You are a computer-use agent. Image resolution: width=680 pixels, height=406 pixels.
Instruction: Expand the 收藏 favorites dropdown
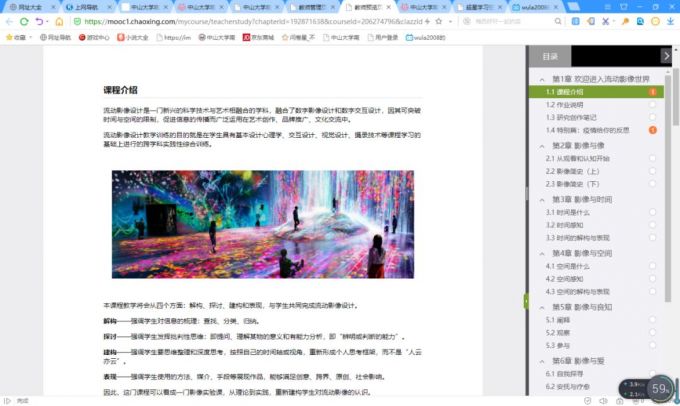coord(19,38)
